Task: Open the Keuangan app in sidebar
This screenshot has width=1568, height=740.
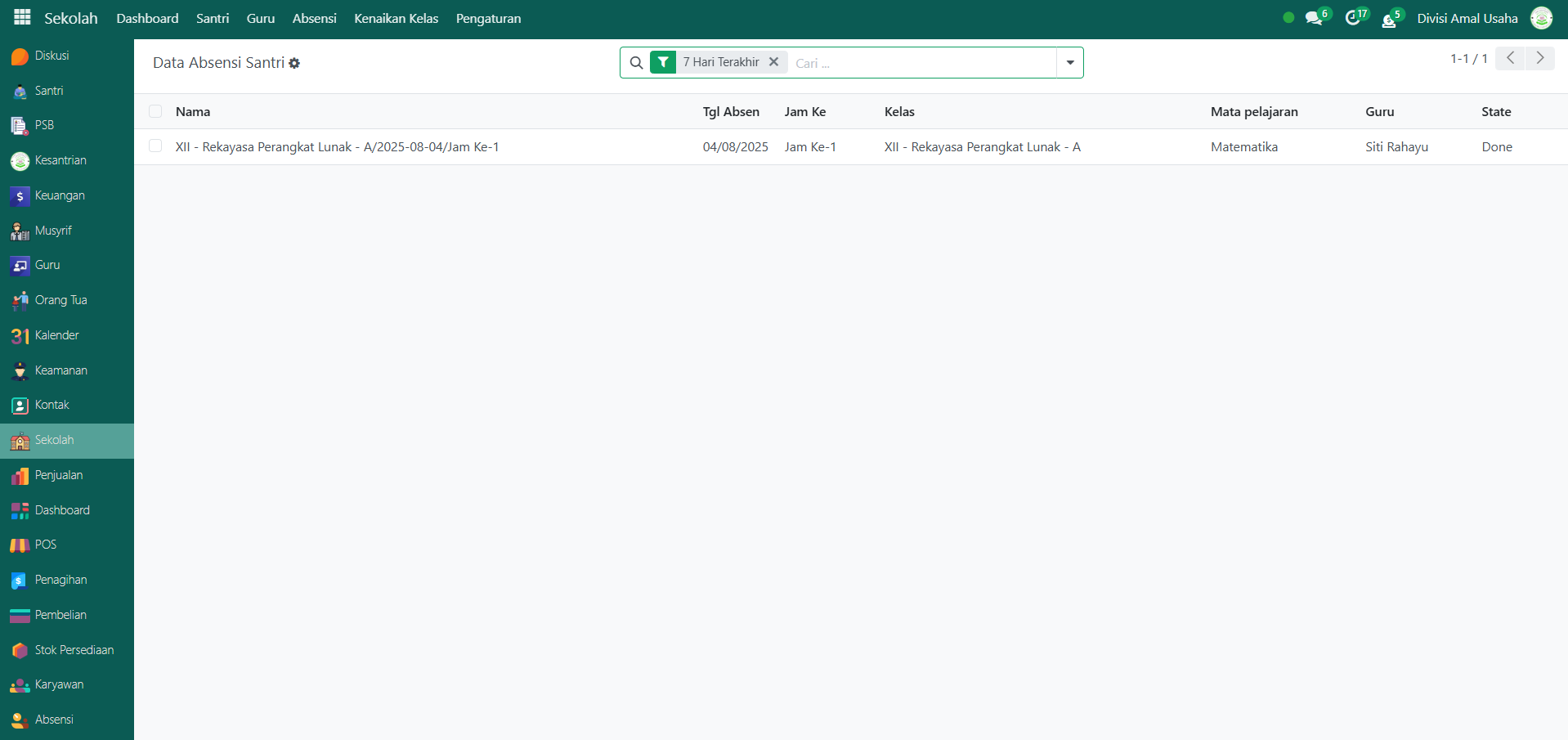Action: [59, 195]
